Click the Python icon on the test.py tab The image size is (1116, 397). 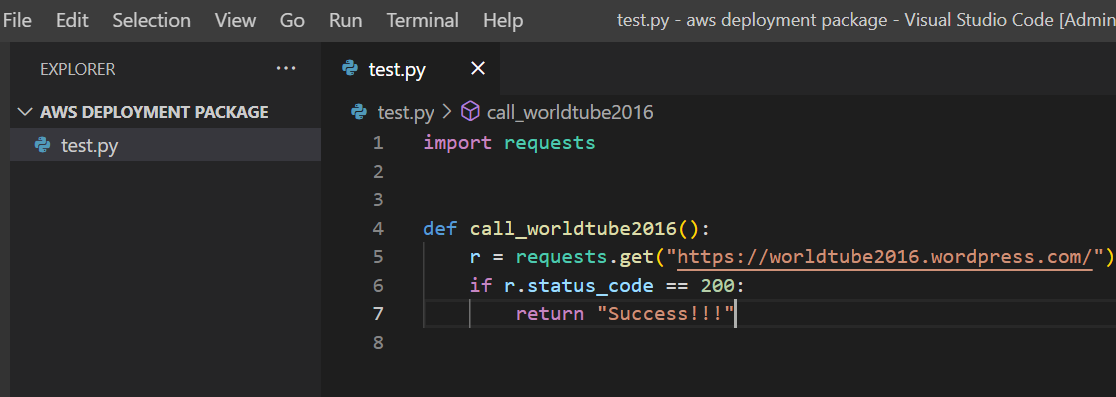pyautogui.click(x=349, y=68)
